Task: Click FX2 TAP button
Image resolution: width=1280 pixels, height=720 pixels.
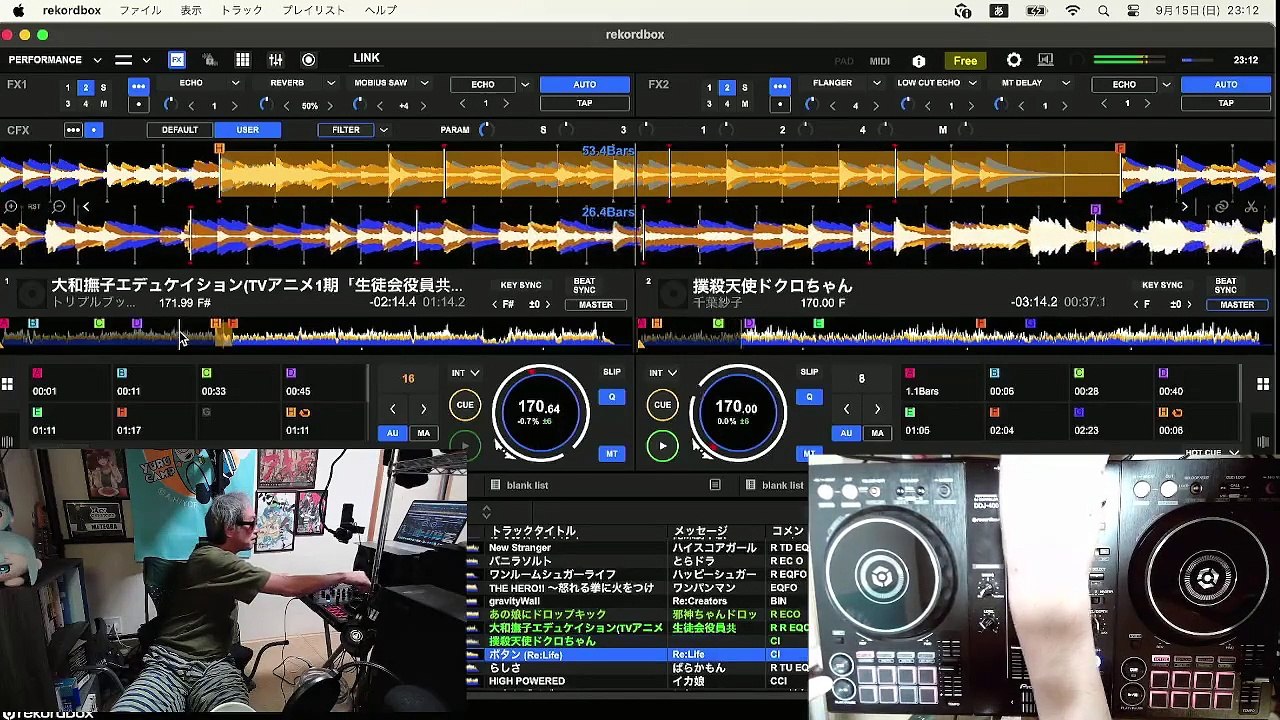Action: 1226,104
